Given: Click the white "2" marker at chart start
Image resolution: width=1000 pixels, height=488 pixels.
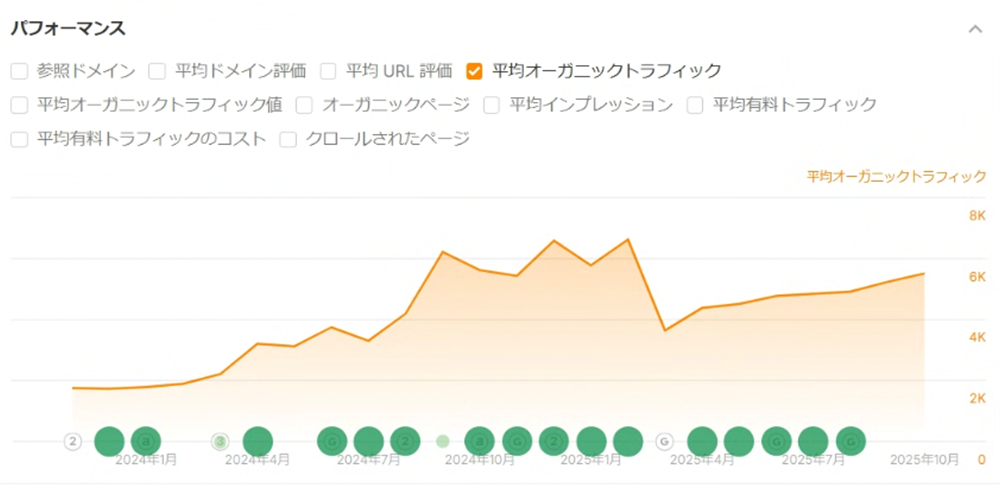Looking at the screenshot, I should pos(72,440).
